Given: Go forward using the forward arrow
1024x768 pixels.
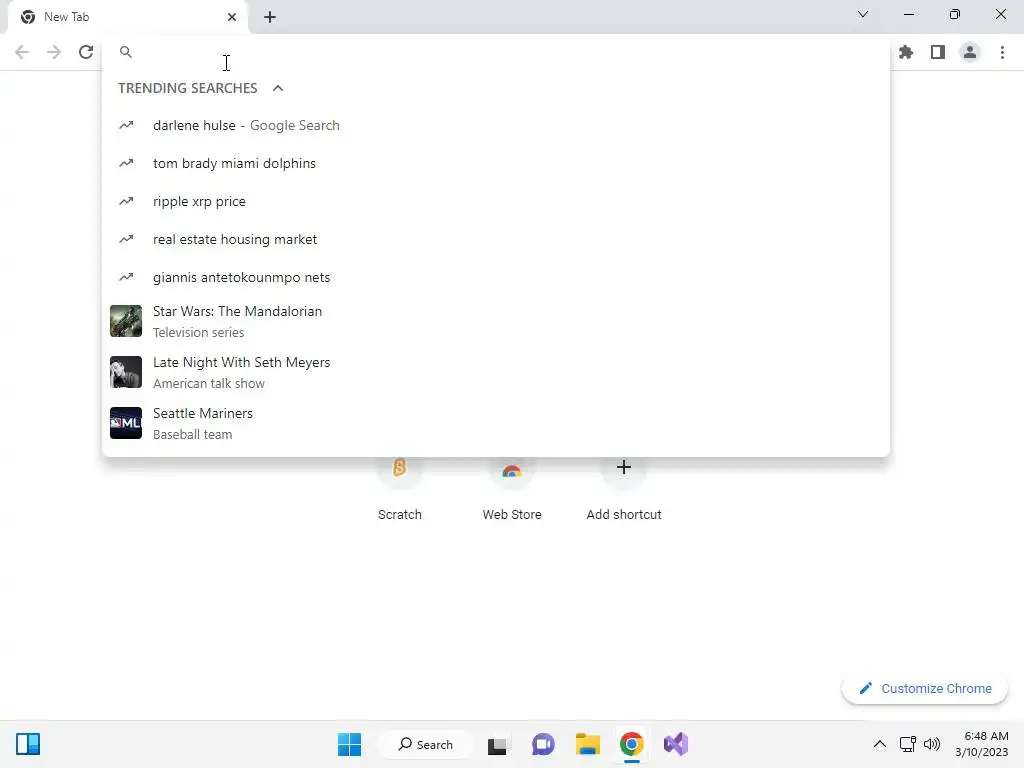Looking at the screenshot, I should click(x=54, y=52).
